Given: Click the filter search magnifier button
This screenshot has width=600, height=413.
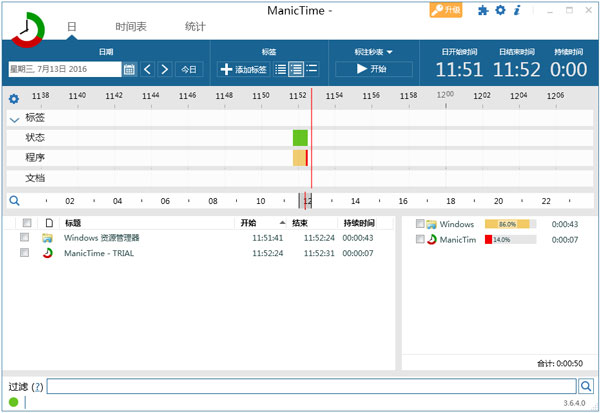Looking at the screenshot, I should [x=586, y=386].
